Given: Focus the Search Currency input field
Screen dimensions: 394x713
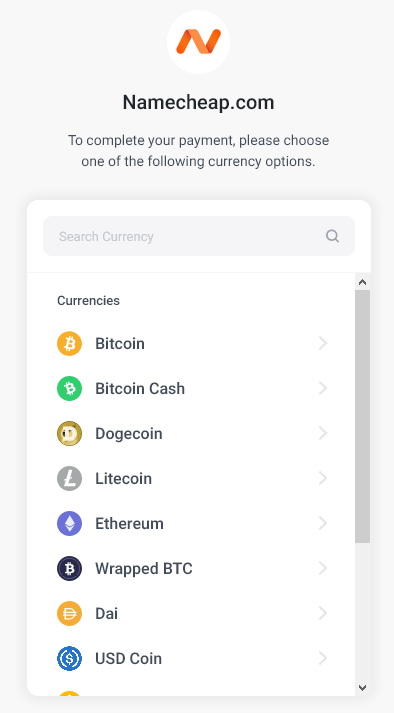Looking at the screenshot, I should [199, 236].
